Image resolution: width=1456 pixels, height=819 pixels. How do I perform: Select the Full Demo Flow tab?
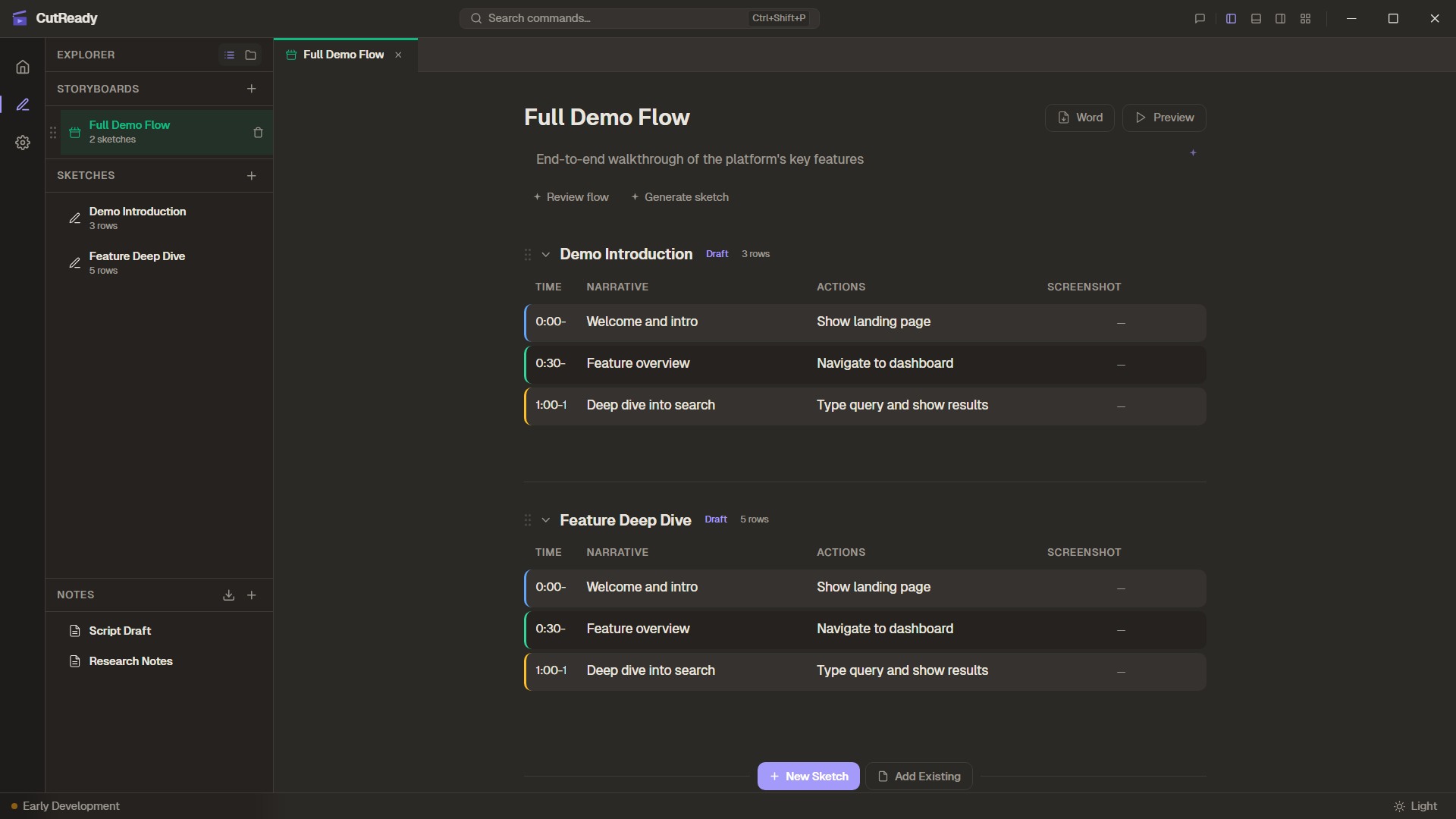pyautogui.click(x=343, y=55)
